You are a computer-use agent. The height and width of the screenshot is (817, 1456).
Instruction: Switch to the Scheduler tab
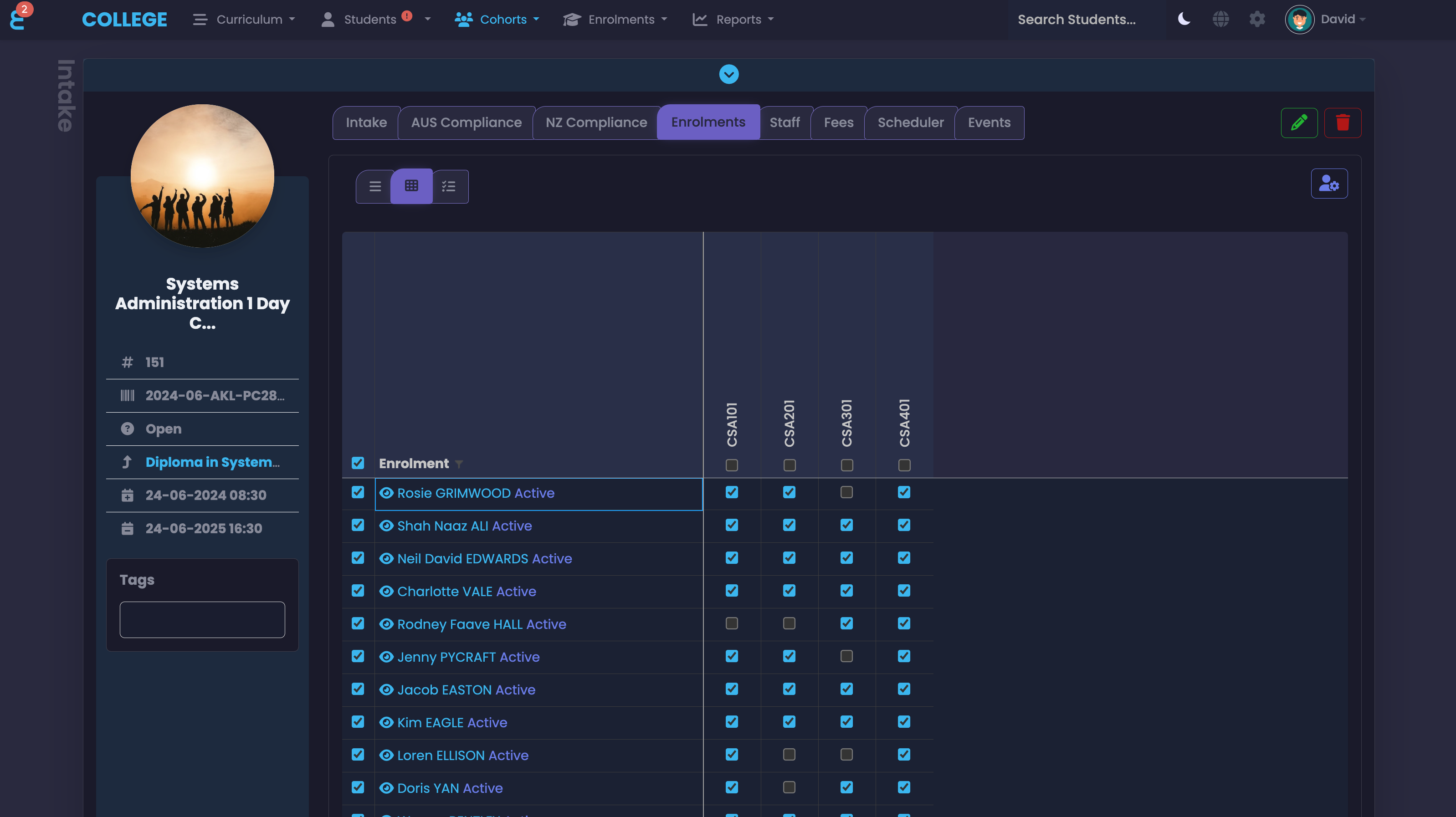point(910,123)
